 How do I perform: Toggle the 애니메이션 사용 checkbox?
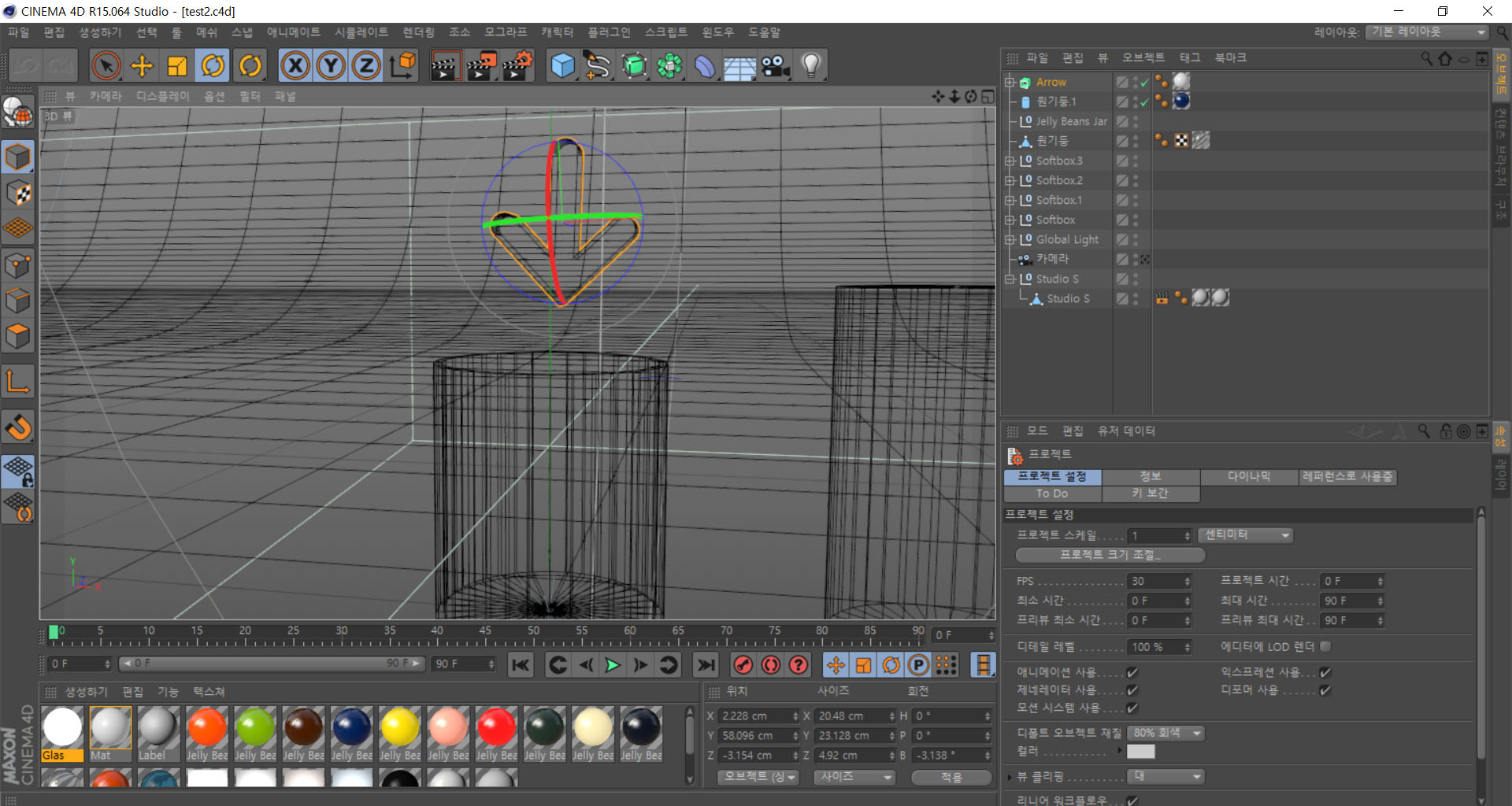[1132, 672]
